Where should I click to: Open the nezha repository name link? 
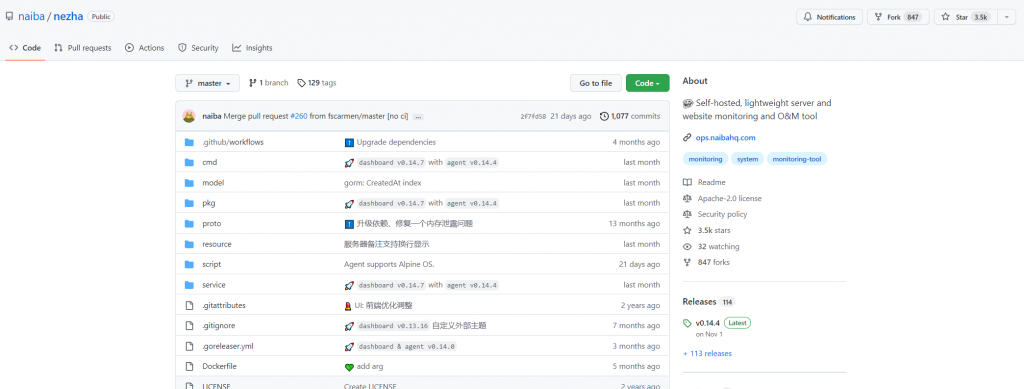[68, 16]
